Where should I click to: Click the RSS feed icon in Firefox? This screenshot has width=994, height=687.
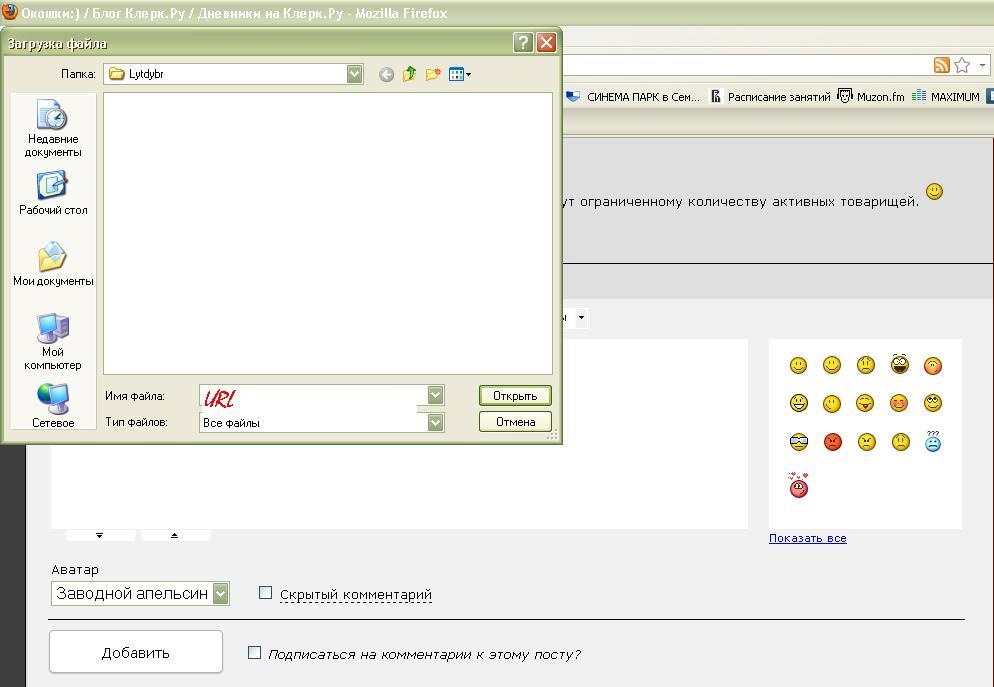tap(941, 65)
